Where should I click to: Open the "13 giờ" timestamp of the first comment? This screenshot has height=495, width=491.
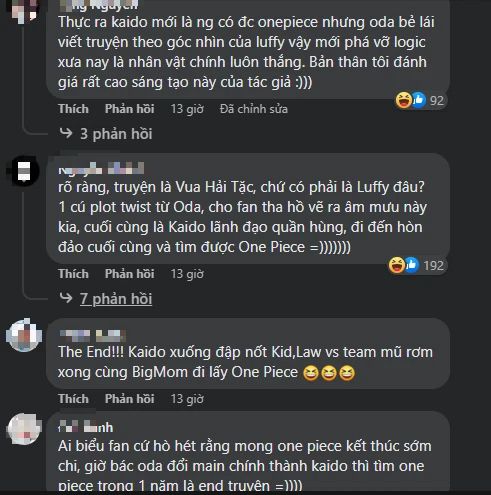click(x=187, y=109)
